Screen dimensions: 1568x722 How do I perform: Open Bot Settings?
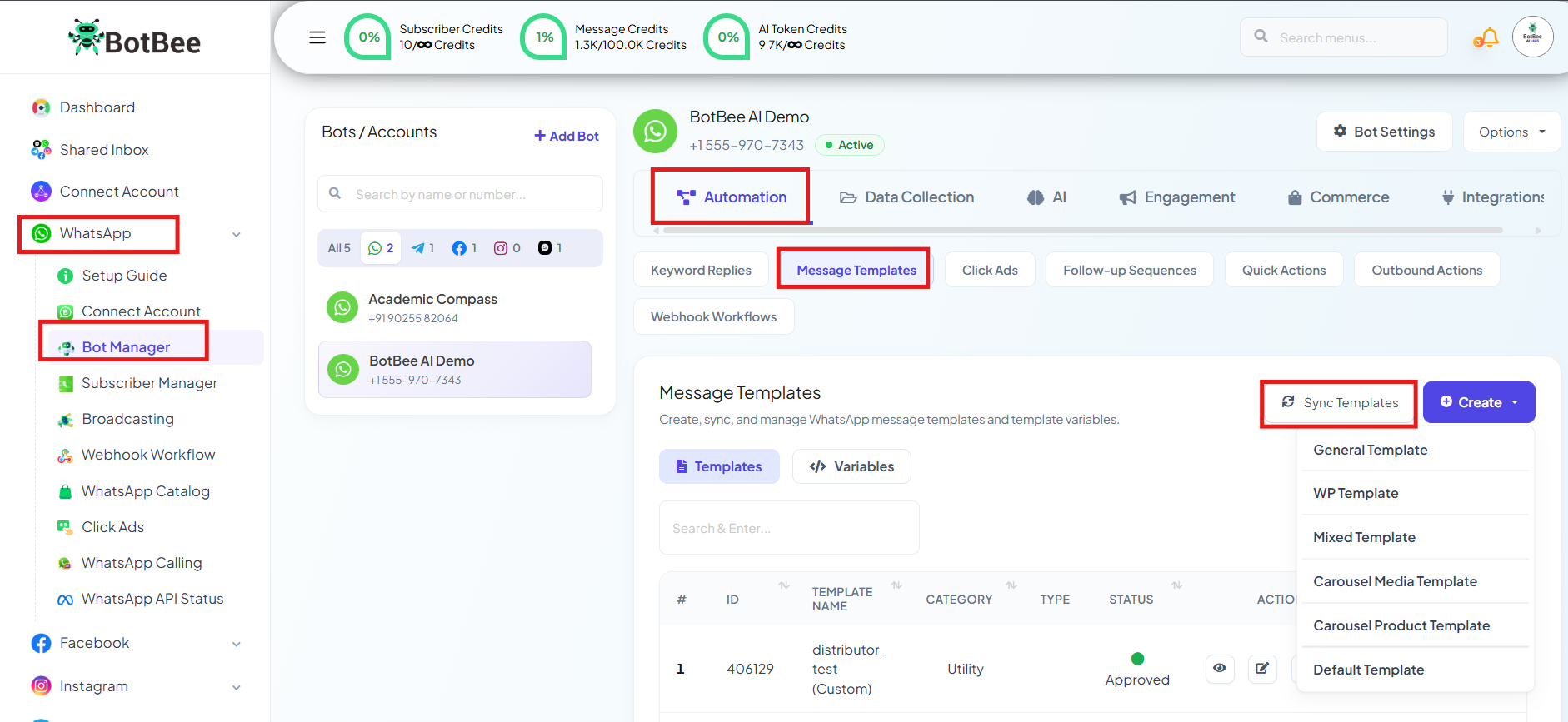pyautogui.click(x=1385, y=132)
